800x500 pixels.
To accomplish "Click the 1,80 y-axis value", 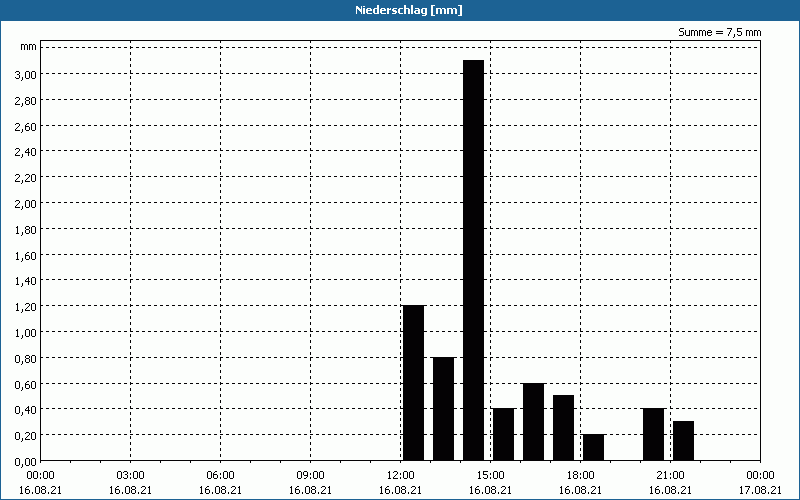I will click(x=26, y=230).
